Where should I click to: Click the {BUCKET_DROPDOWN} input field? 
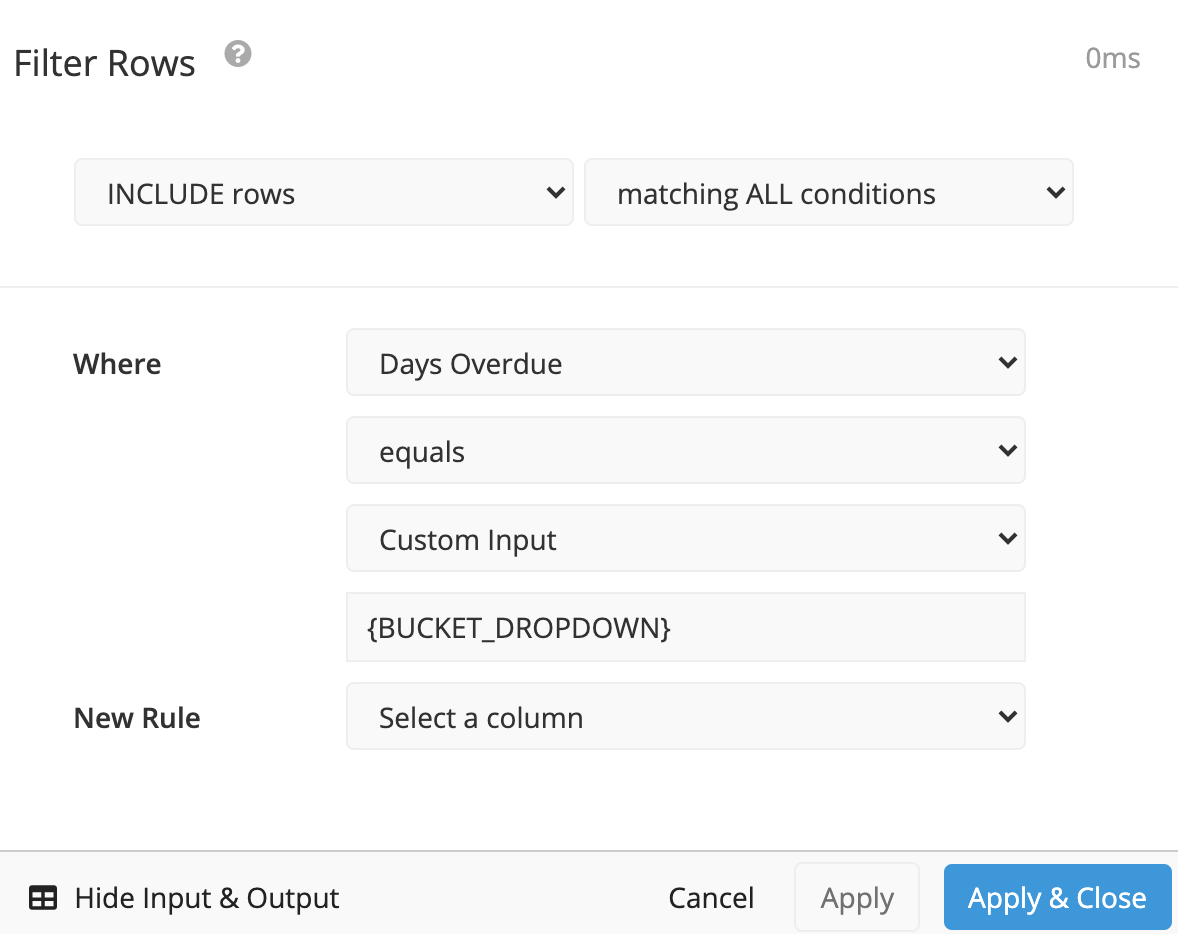(x=686, y=627)
